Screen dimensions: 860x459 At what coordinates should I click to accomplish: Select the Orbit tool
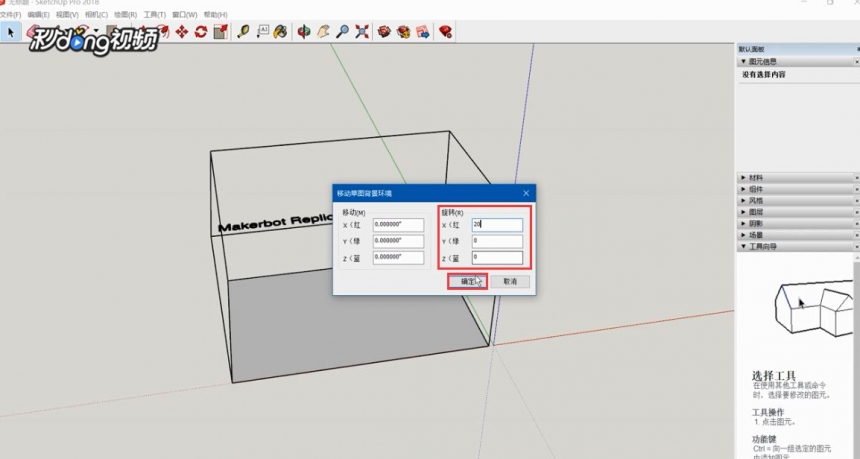[x=303, y=32]
